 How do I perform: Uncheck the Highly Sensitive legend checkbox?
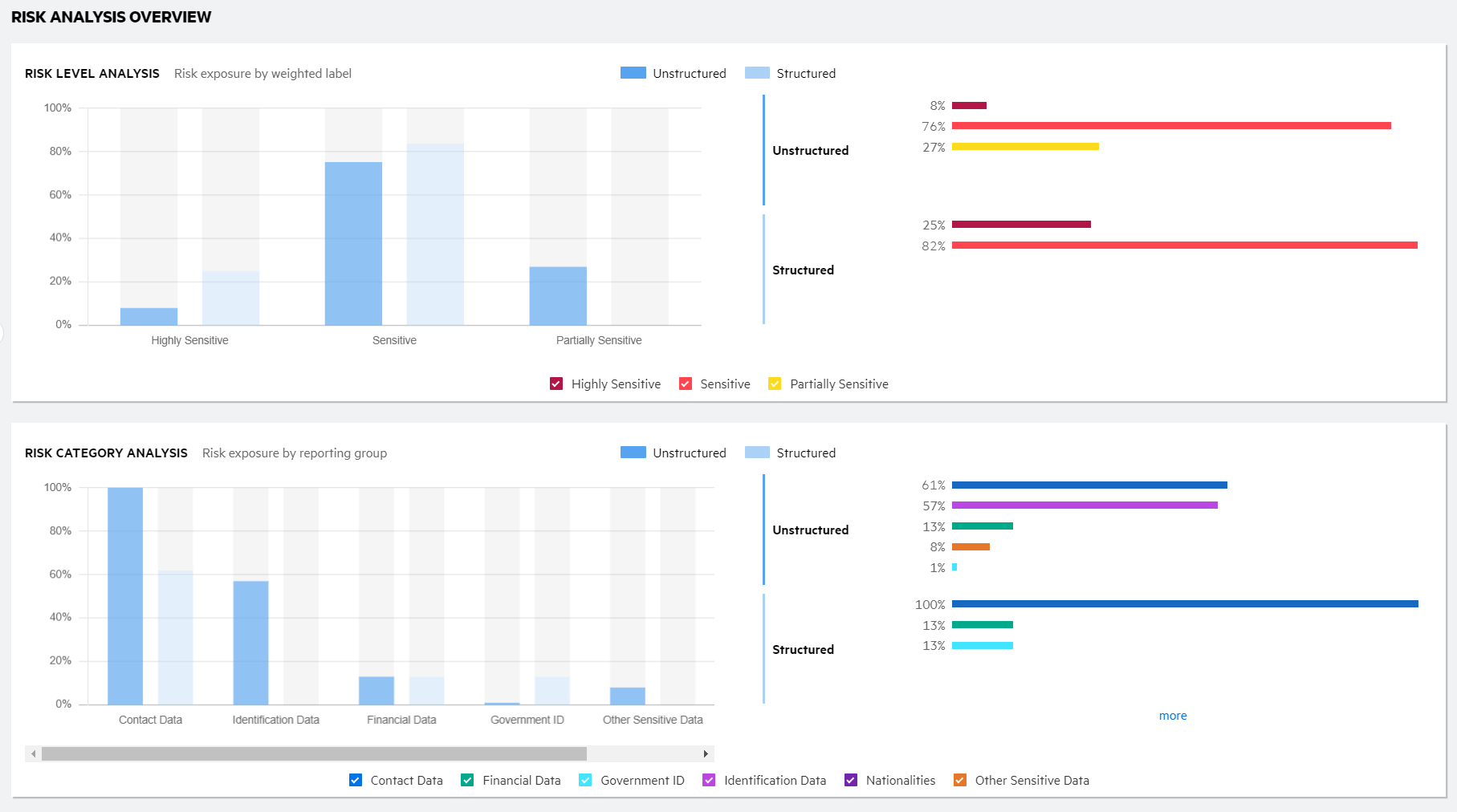click(556, 384)
